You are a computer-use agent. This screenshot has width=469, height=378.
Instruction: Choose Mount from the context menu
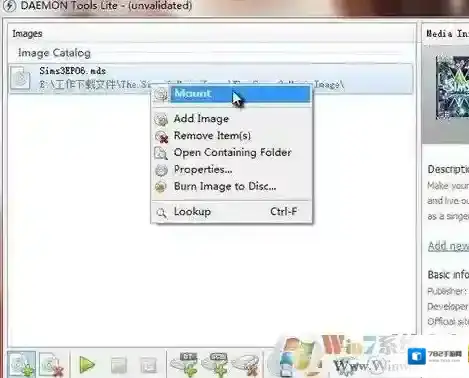(232, 94)
